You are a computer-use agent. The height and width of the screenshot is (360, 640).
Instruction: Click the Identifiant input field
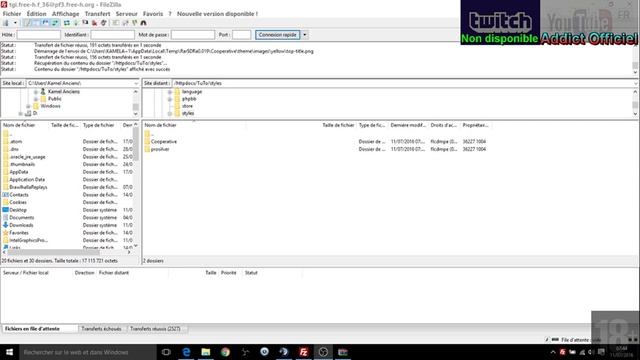point(112,35)
